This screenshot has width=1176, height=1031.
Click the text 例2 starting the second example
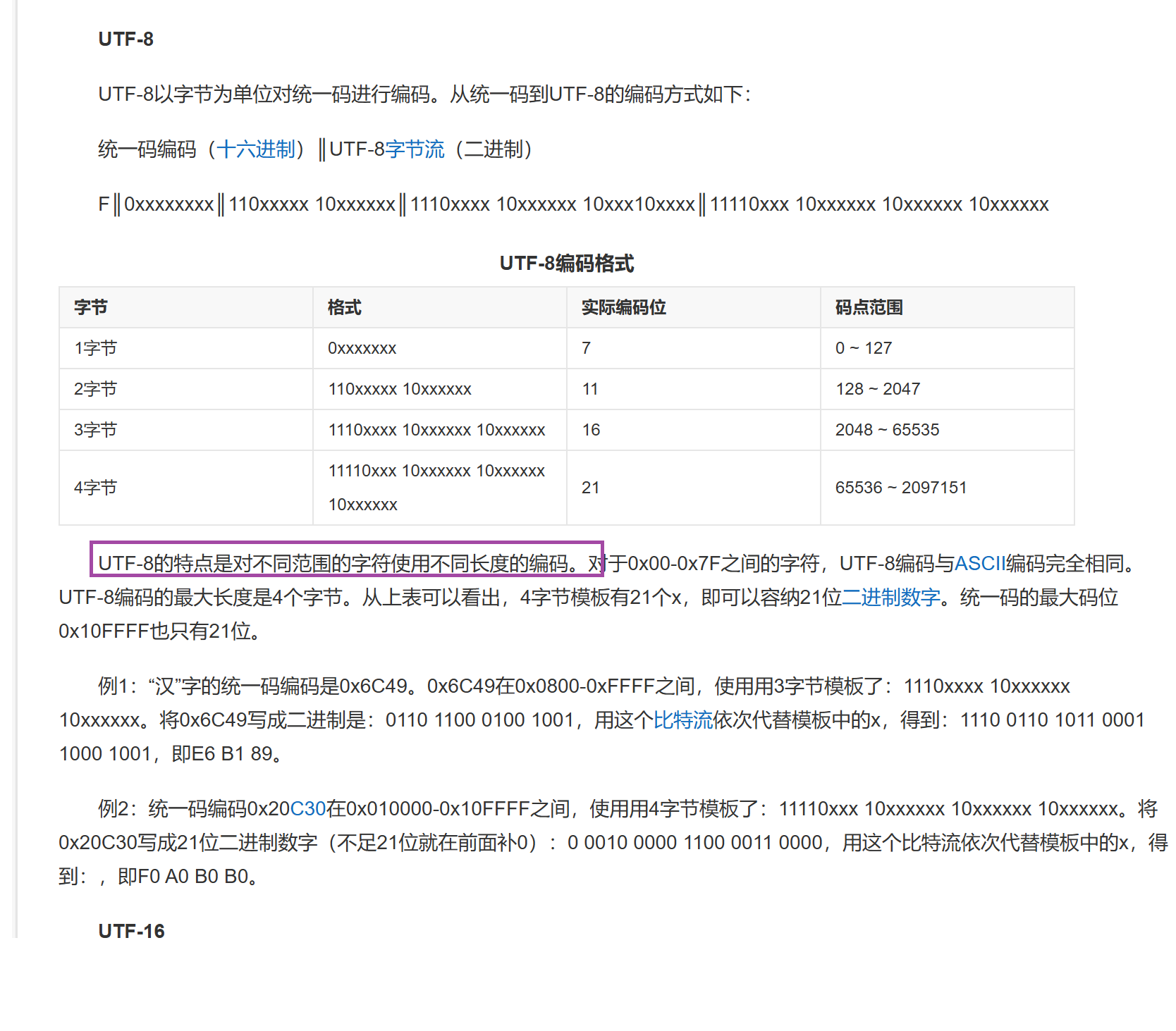(116, 808)
